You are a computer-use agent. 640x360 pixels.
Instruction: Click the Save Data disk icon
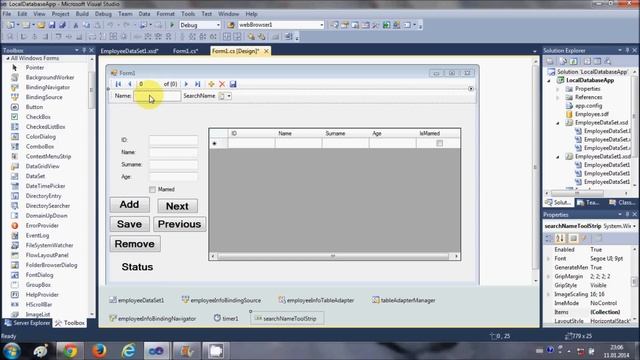click(x=233, y=84)
